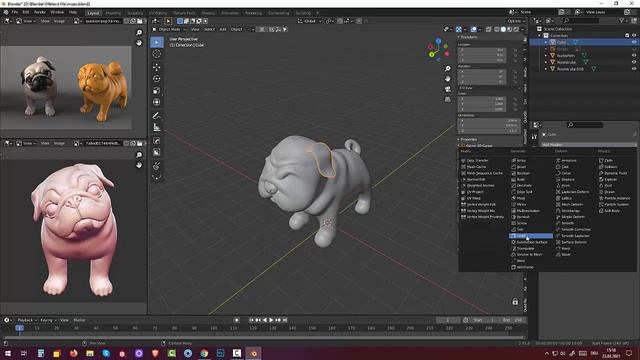Enable rendered viewport shading
Image resolution: width=640 pixels, height=360 pixels.
(516, 29)
